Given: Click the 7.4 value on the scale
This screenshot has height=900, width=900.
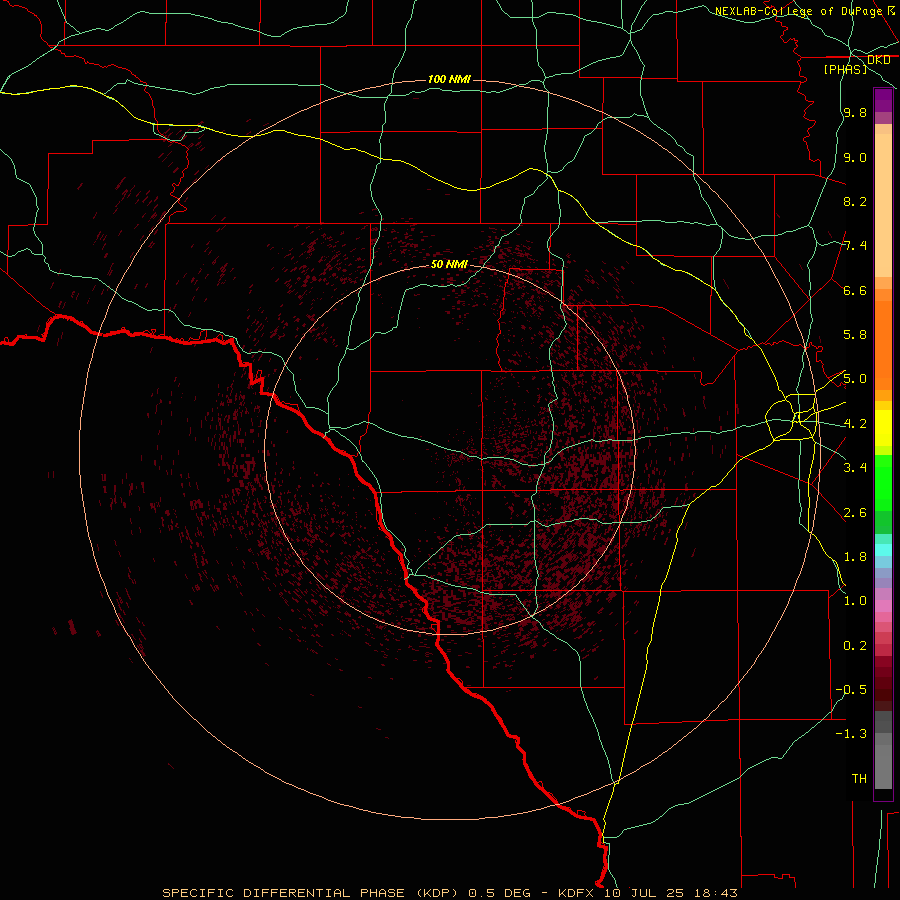Looking at the screenshot, I should point(855,246).
